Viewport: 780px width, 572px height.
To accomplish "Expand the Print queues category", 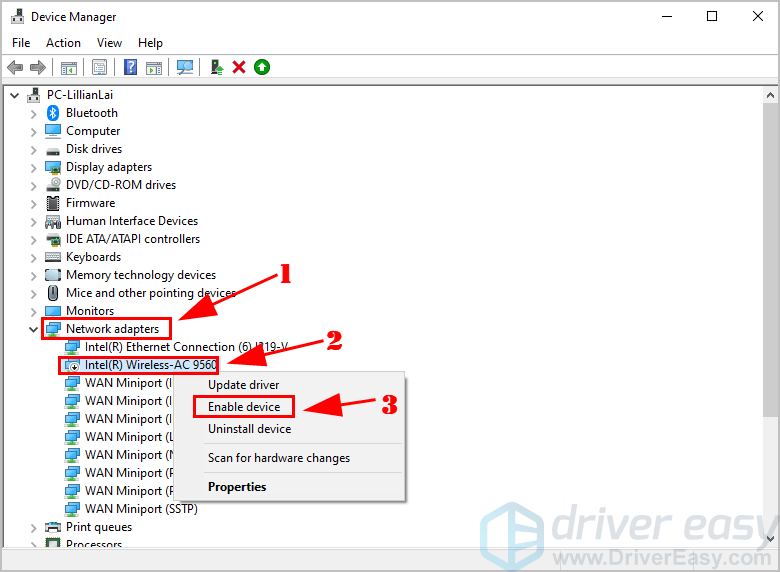I will click(33, 528).
